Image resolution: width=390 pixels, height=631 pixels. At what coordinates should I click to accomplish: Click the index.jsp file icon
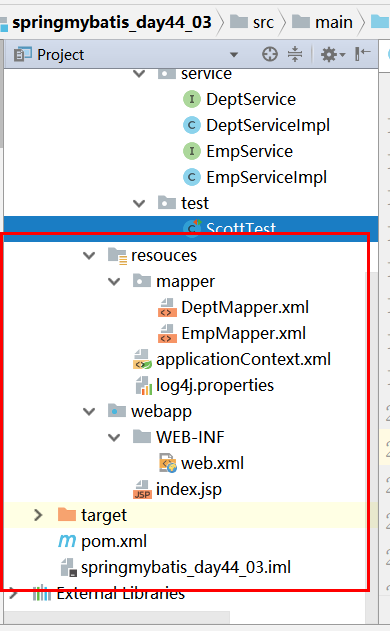point(142,489)
